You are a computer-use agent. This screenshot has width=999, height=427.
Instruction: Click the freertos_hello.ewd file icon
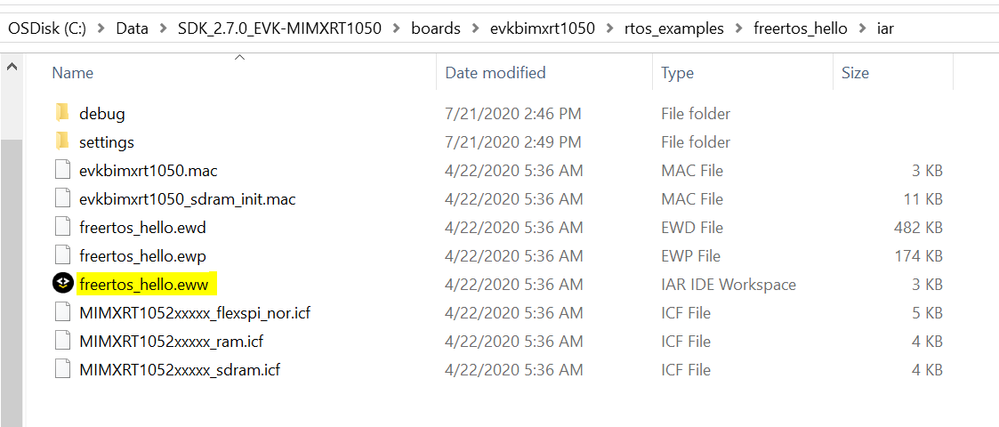[62, 227]
